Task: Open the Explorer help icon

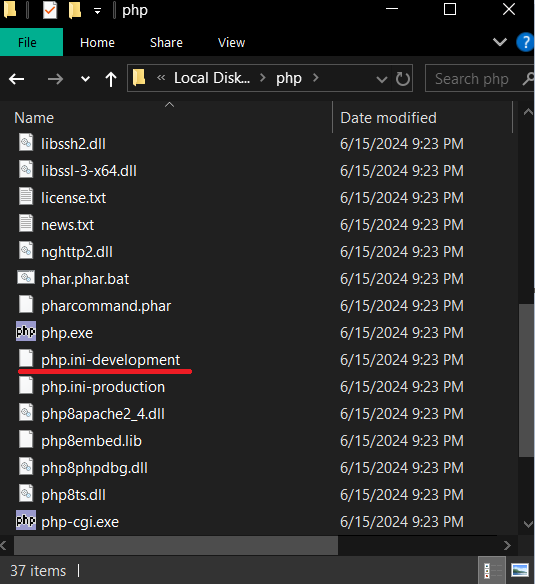Action: pyautogui.click(x=525, y=42)
